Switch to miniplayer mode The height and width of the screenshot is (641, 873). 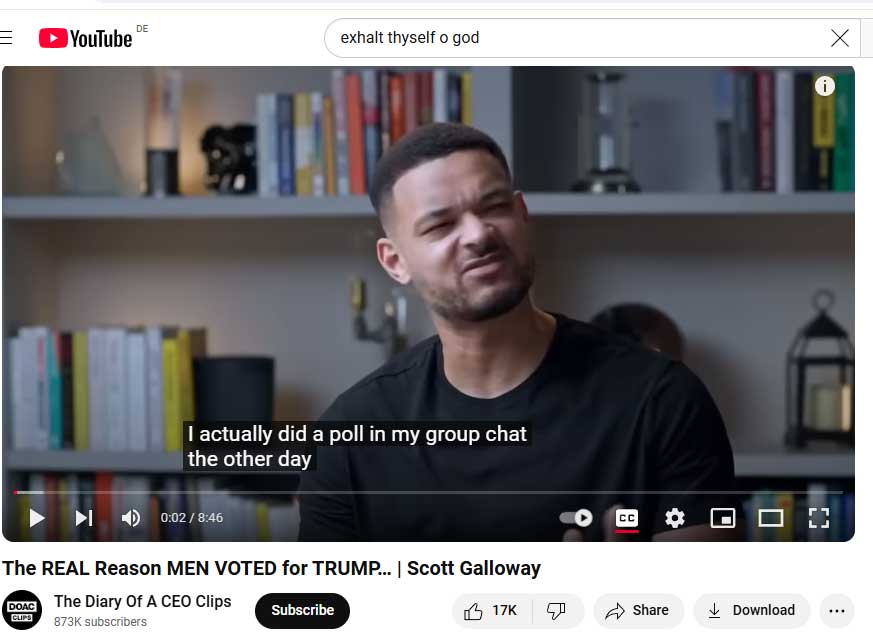[x=723, y=518]
